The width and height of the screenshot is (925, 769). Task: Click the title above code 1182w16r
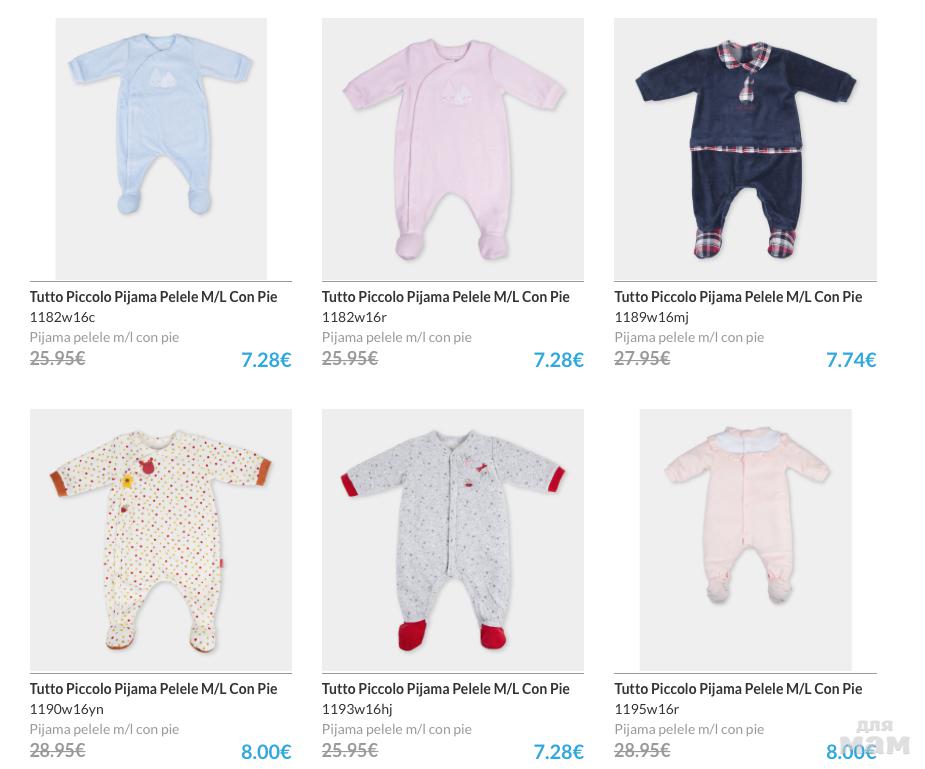[x=445, y=297]
